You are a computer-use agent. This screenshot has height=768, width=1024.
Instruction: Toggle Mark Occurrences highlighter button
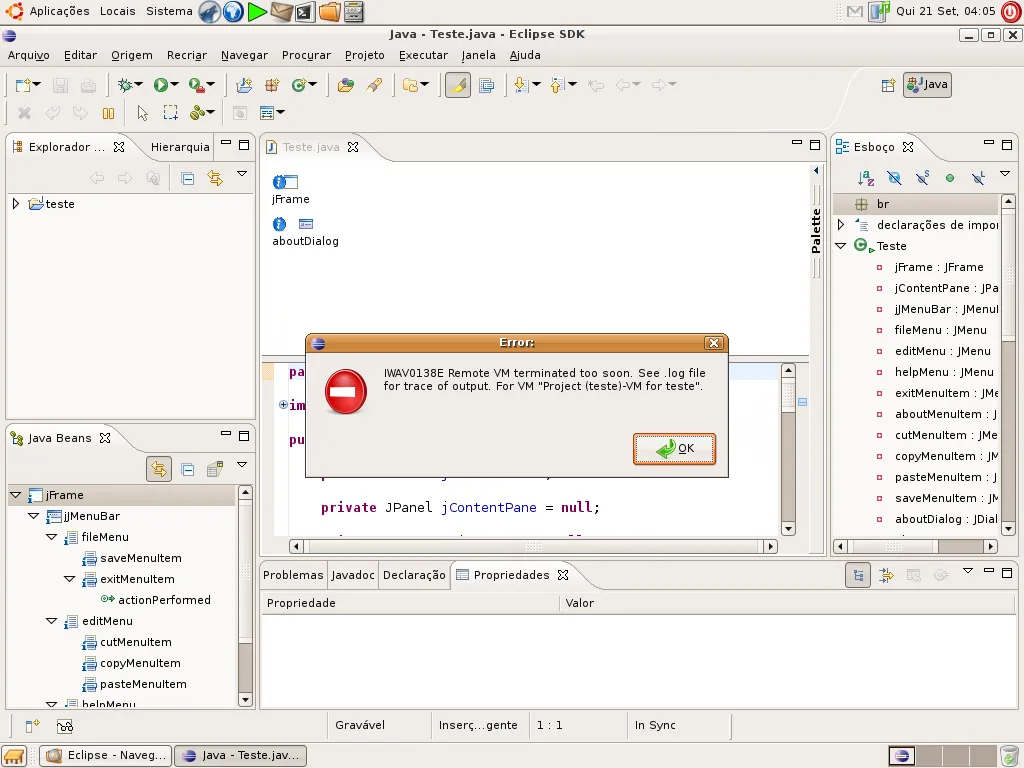(x=457, y=86)
